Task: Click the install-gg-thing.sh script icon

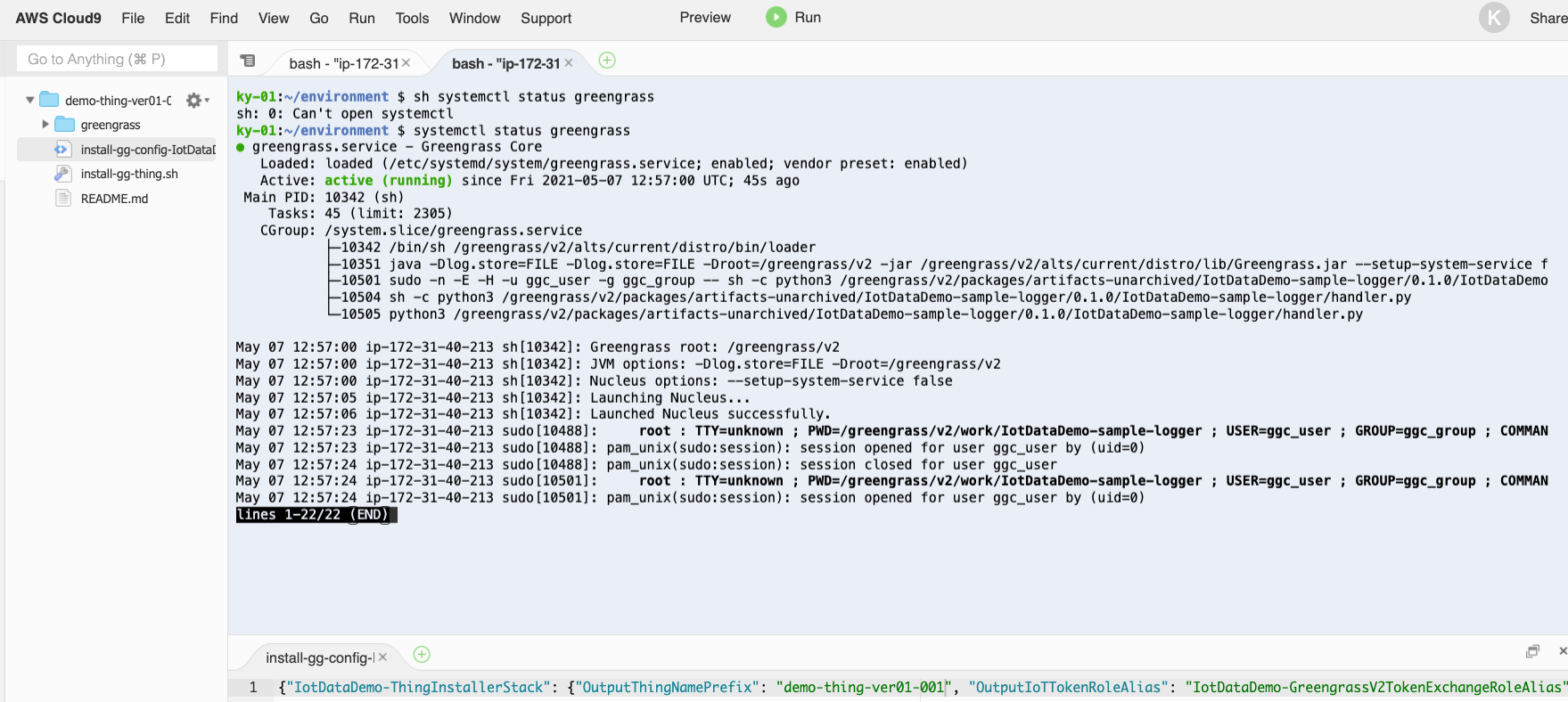Action: [x=63, y=174]
